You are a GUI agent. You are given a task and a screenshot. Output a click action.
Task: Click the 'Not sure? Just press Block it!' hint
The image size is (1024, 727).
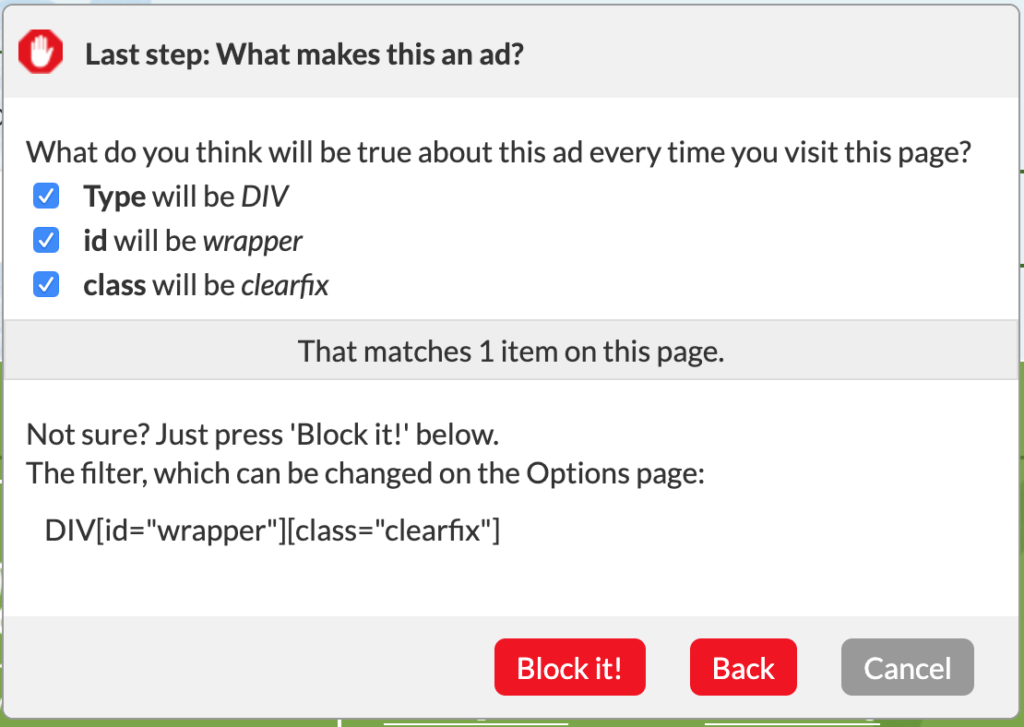coord(263,434)
